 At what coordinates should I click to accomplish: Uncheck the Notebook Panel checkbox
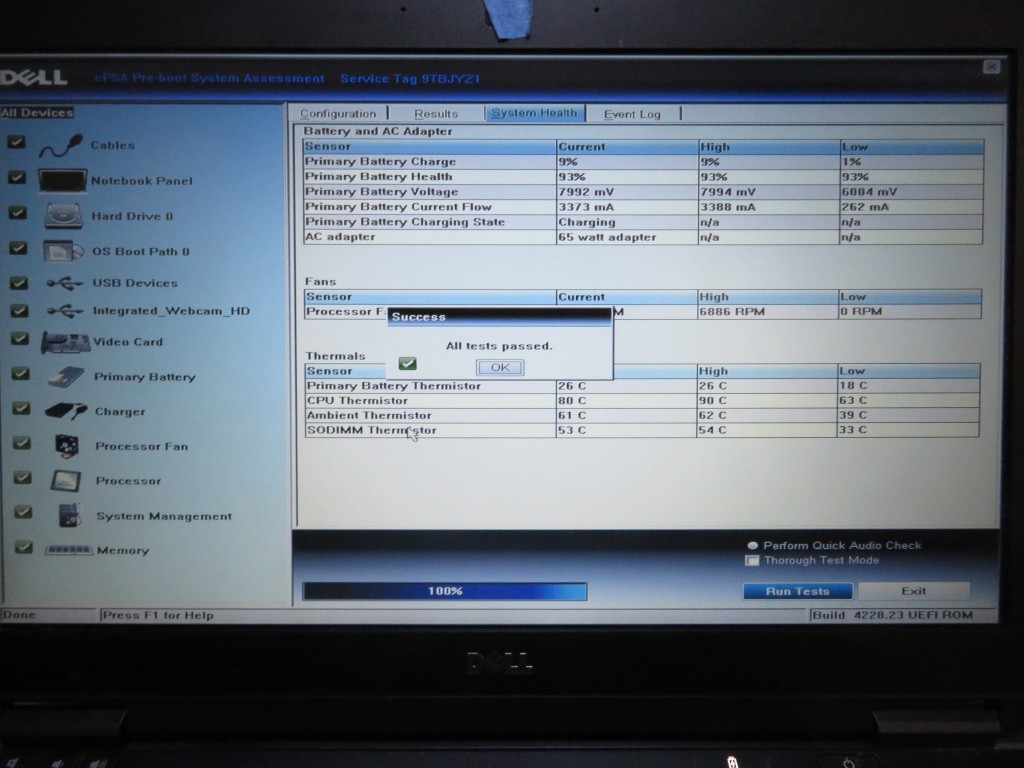point(17,177)
